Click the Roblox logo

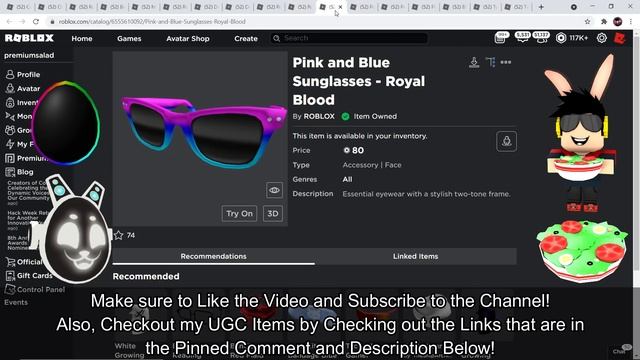pos(29,38)
